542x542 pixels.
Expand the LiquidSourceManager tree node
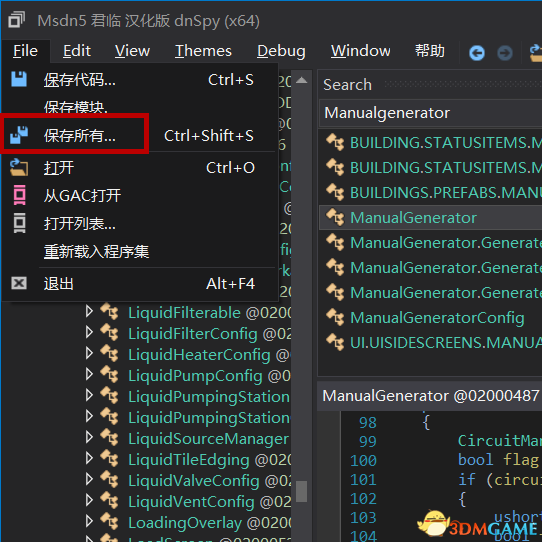pos(89,437)
